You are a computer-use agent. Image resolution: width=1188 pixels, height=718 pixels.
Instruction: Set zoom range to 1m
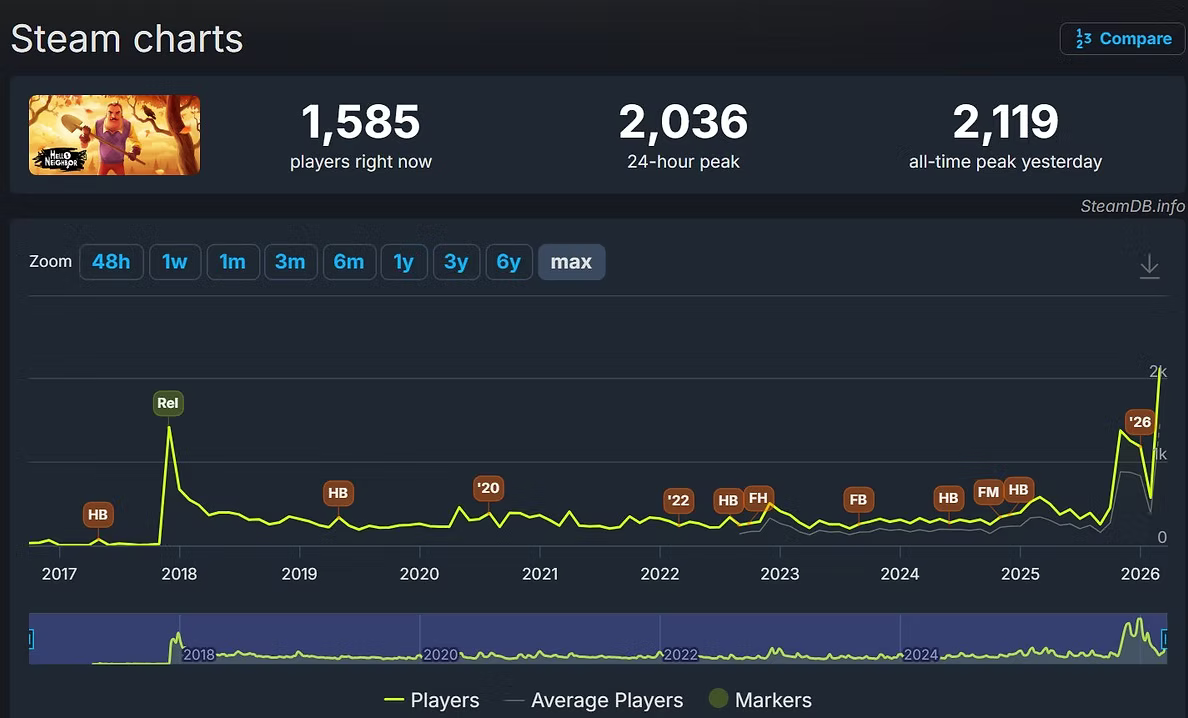click(x=233, y=262)
